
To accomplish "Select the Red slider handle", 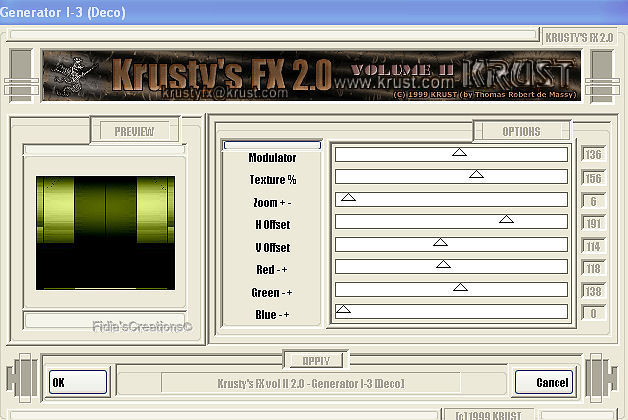I will (443, 265).
